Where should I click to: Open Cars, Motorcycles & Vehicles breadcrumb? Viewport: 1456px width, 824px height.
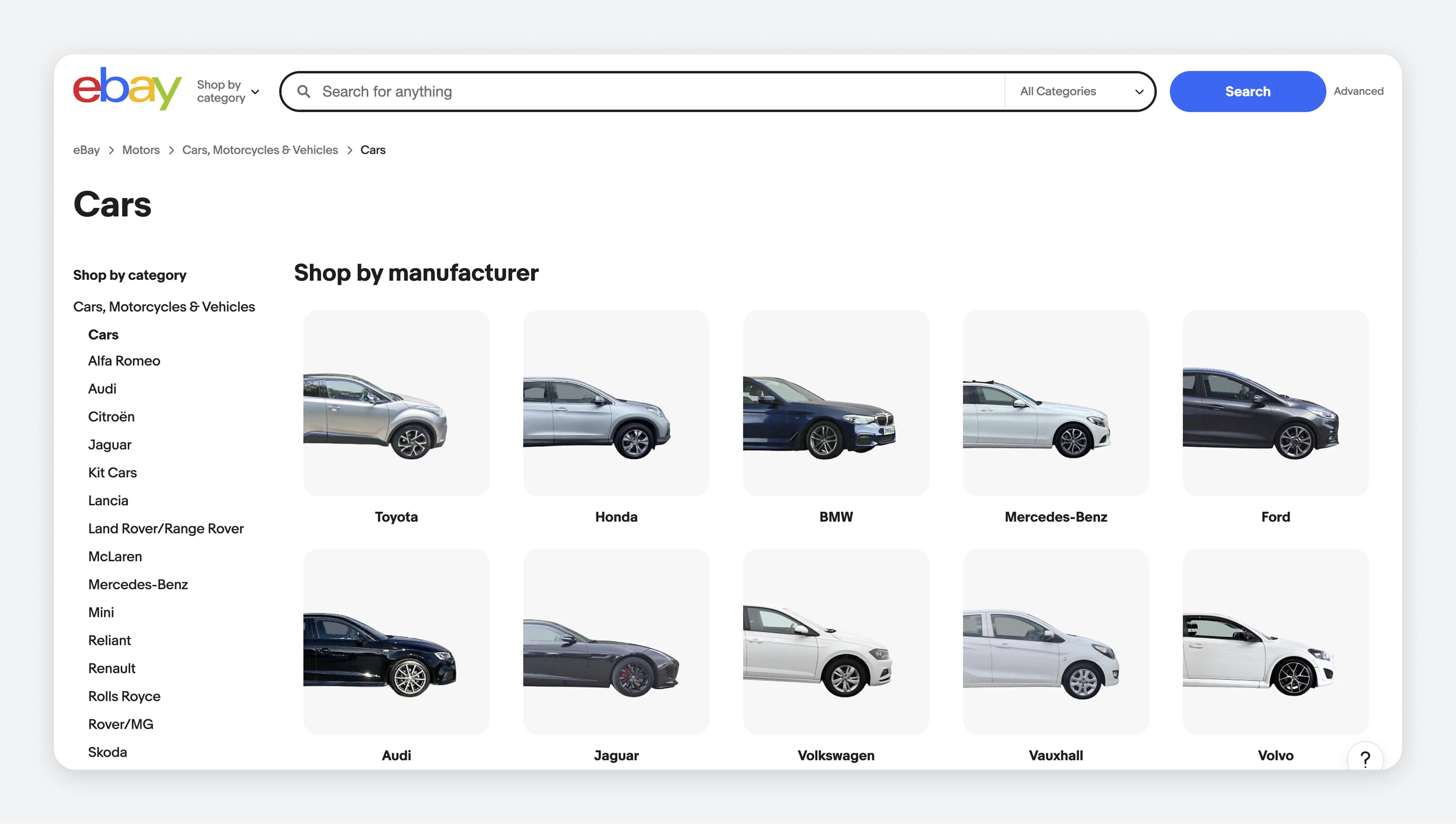coord(260,150)
